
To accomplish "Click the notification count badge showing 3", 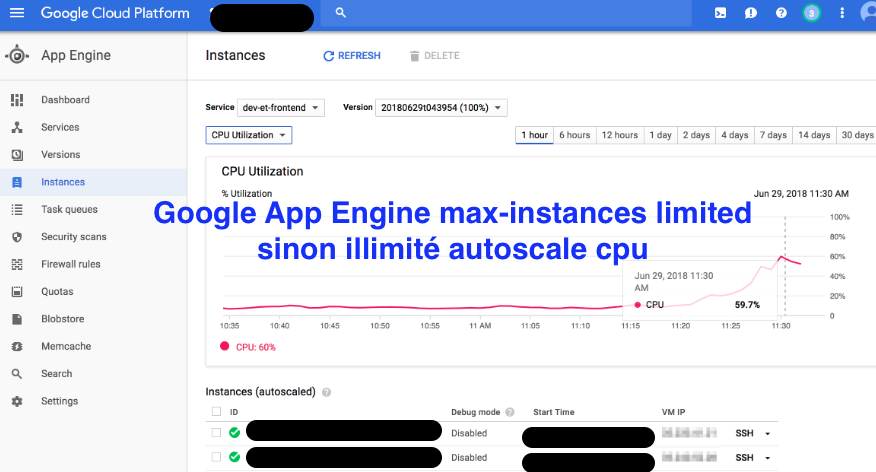I will pyautogui.click(x=811, y=13).
